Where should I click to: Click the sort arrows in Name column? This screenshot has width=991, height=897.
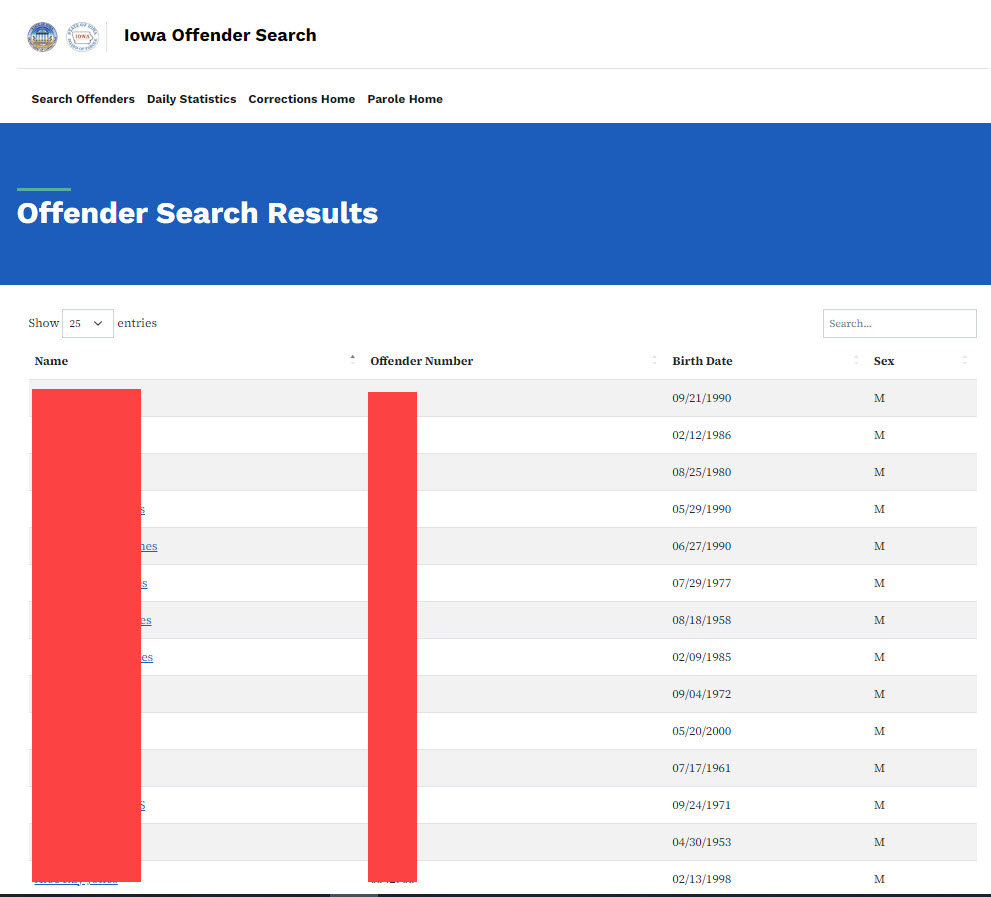click(x=352, y=360)
